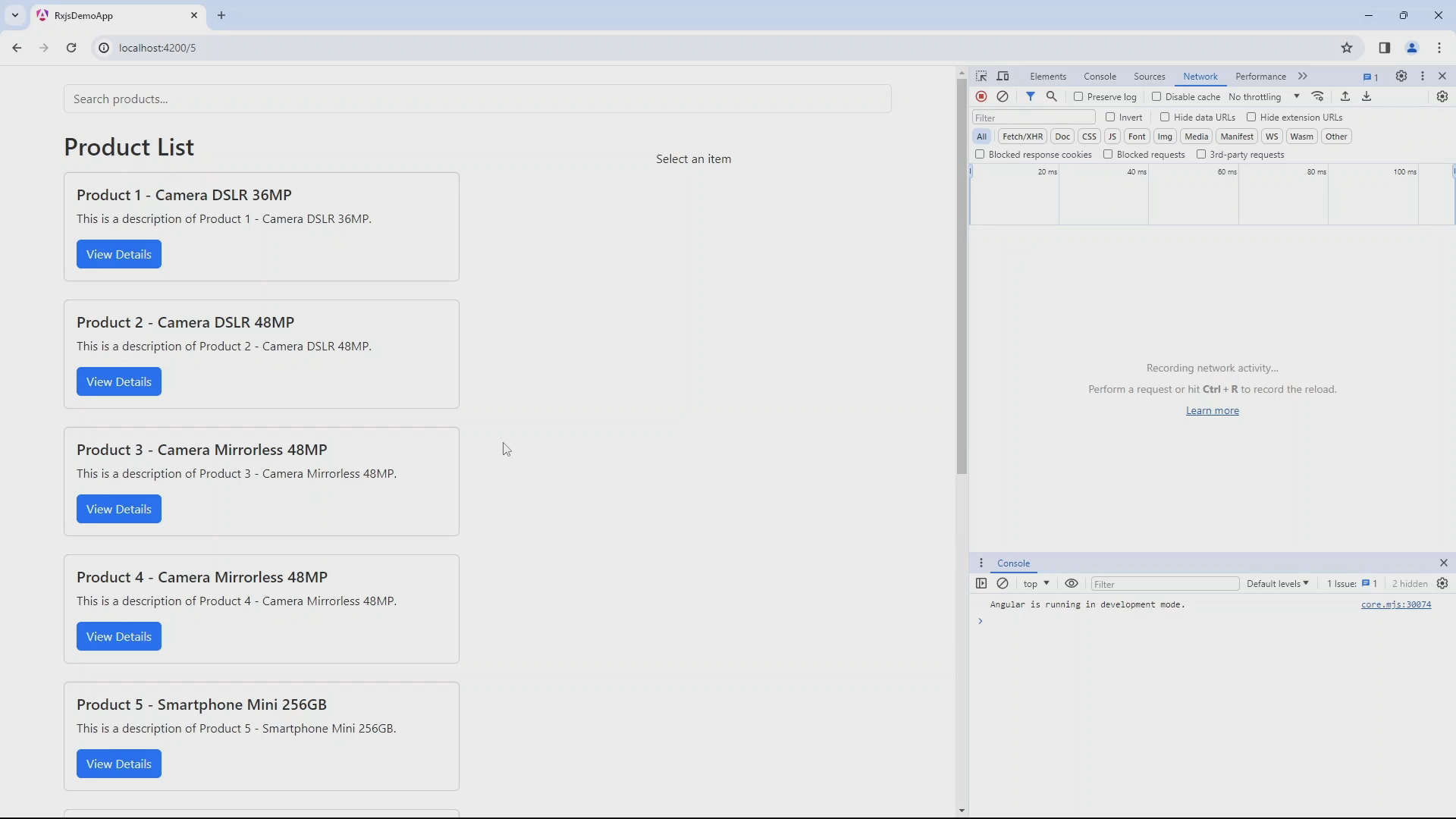Toggle the device toolbar icon

click(1003, 77)
